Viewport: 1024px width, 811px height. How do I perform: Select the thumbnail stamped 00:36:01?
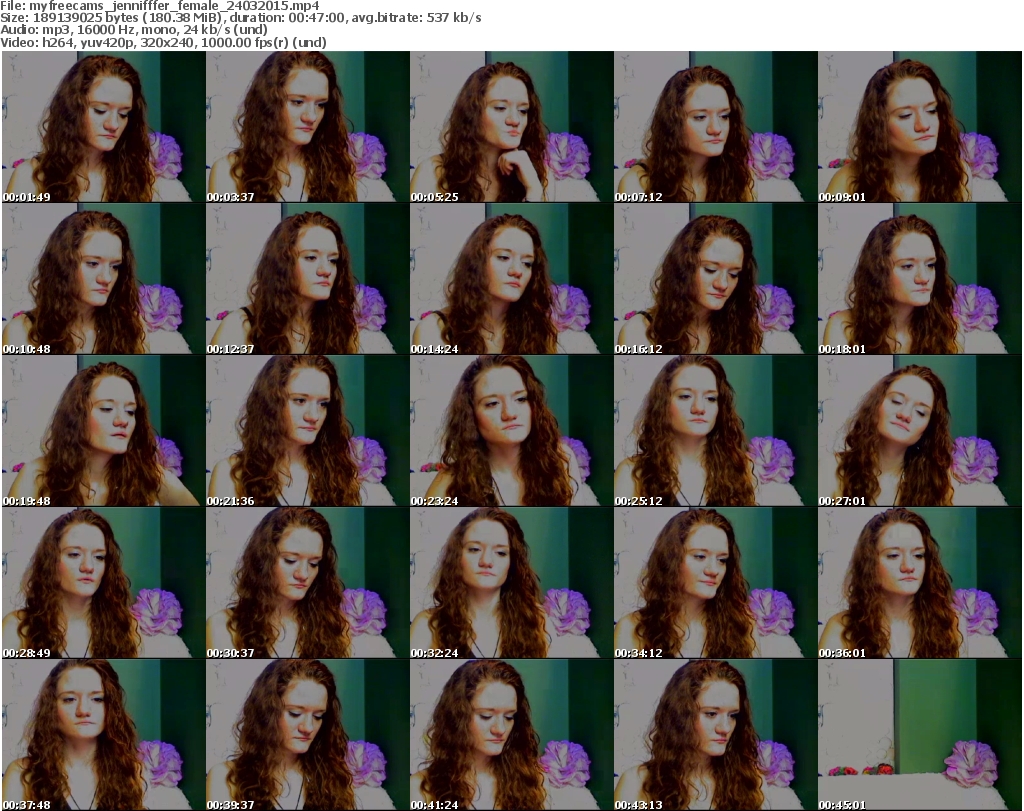(x=920, y=583)
